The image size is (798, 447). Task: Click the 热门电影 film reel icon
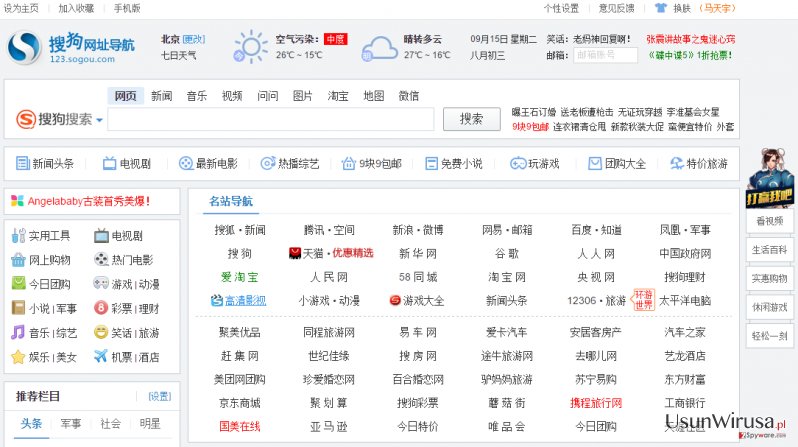pos(101,260)
